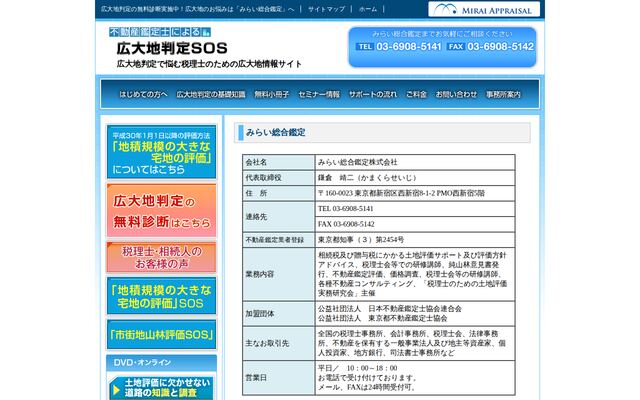Open ご料金 menu item
Viewport: 640px width, 400px height.
point(416,94)
